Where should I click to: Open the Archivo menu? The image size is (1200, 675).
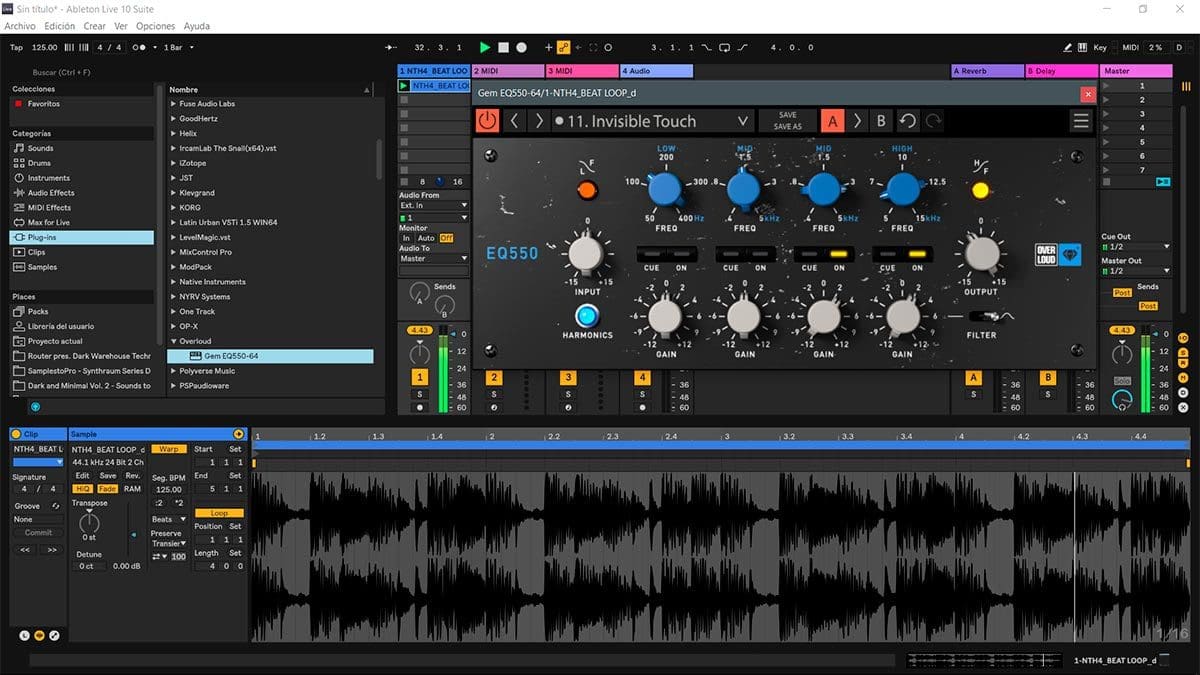[x=20, y=26]
